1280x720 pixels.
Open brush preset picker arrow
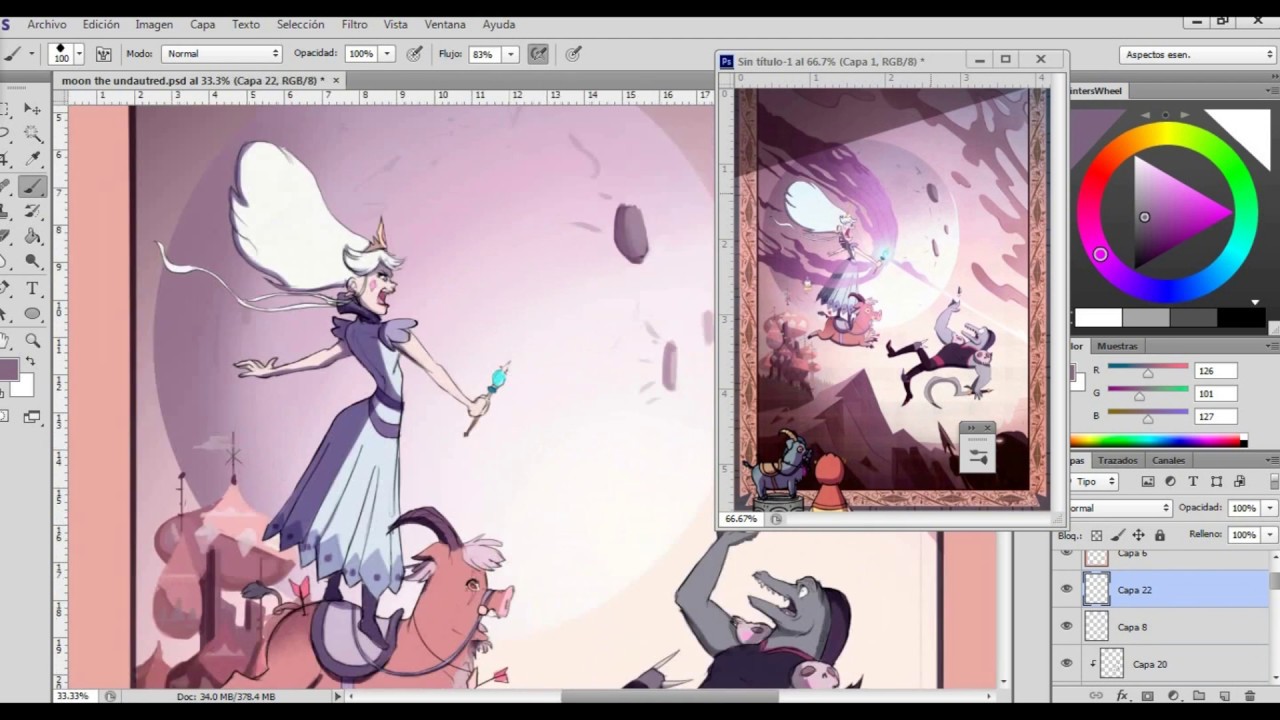81,54
